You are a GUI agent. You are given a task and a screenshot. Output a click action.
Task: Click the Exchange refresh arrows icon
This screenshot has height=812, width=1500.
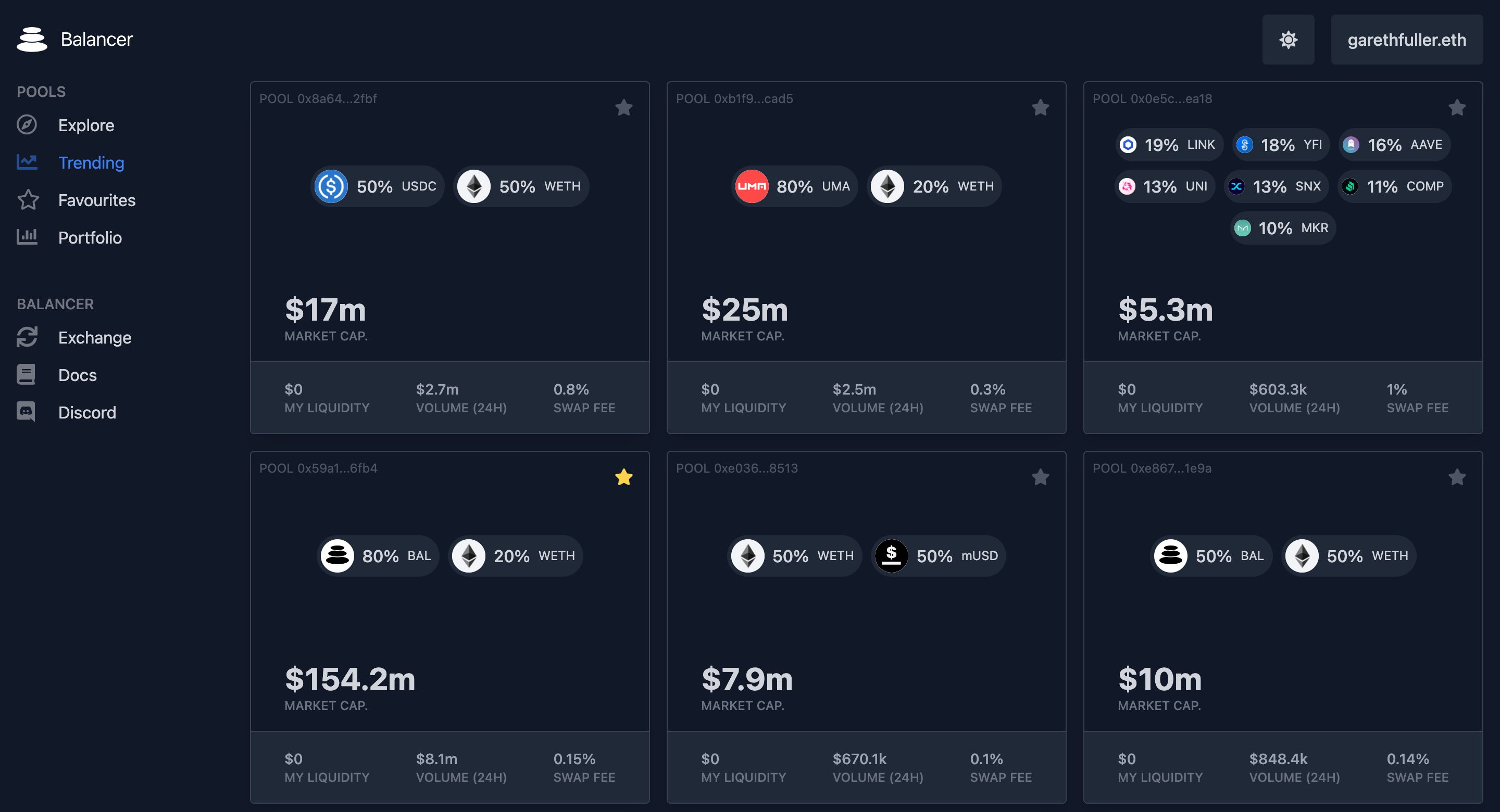click(27, 336)
